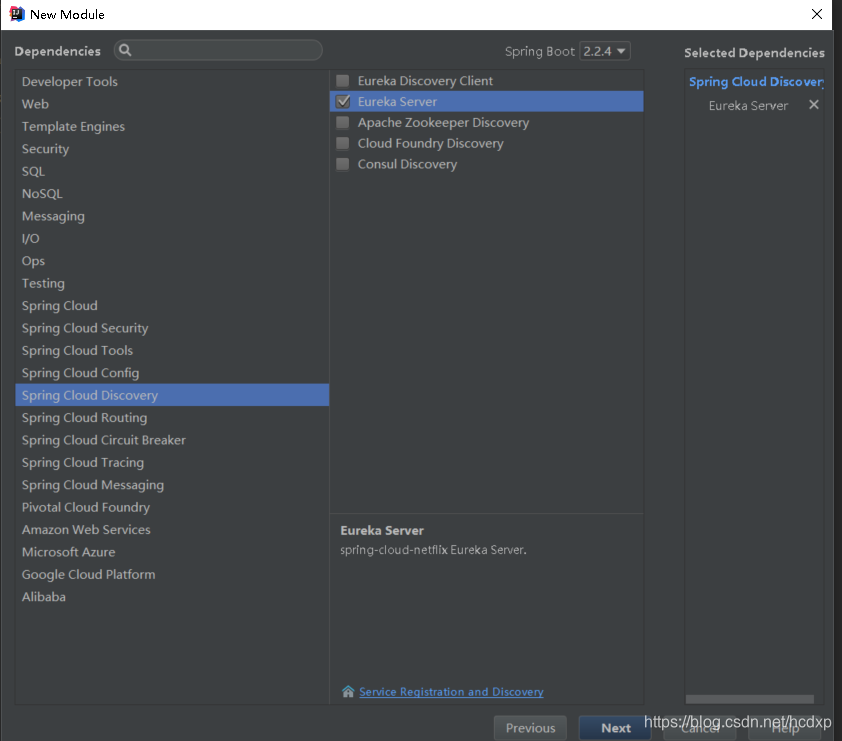Select the Web category
842x741 pixels.
(172, 104)
